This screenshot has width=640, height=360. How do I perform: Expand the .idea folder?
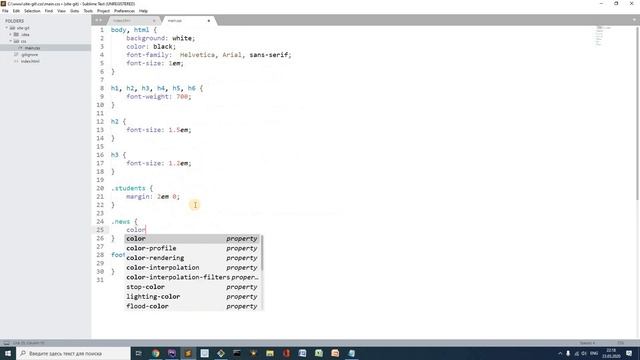(11, 34)
